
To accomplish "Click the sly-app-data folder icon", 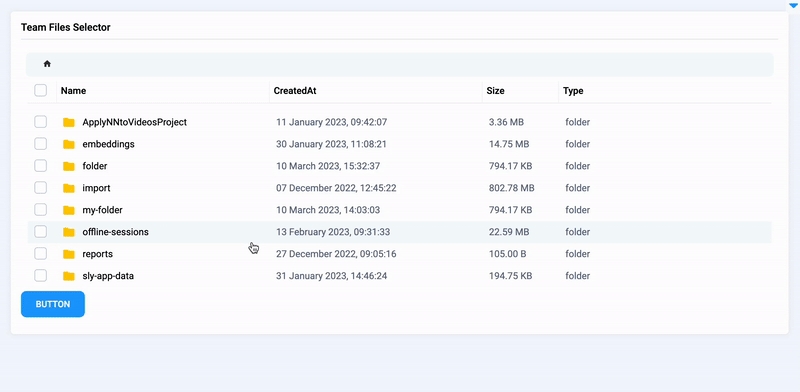I will click(69, 276).
